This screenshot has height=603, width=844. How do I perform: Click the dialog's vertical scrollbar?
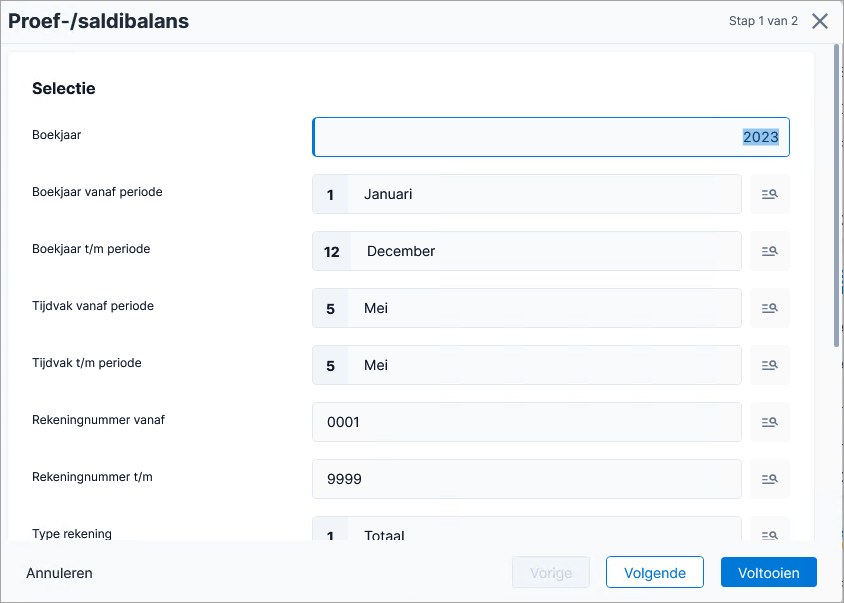[836, 197]
